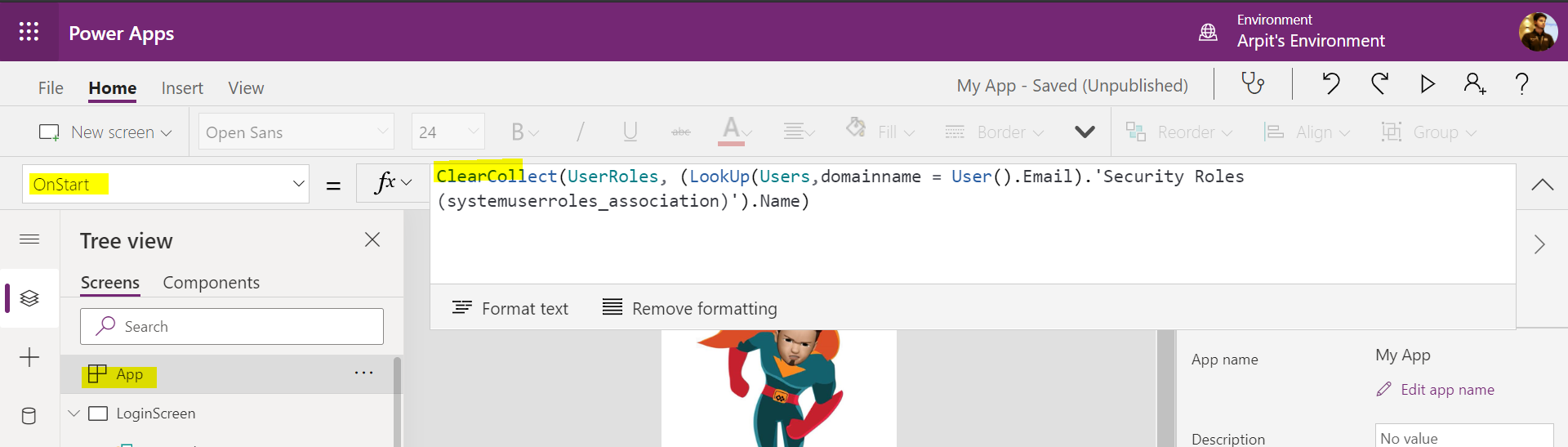Click inside the formula editor
Image resolution: width=1568 pixels, height=447 pixels.
(x=972, y=224)
